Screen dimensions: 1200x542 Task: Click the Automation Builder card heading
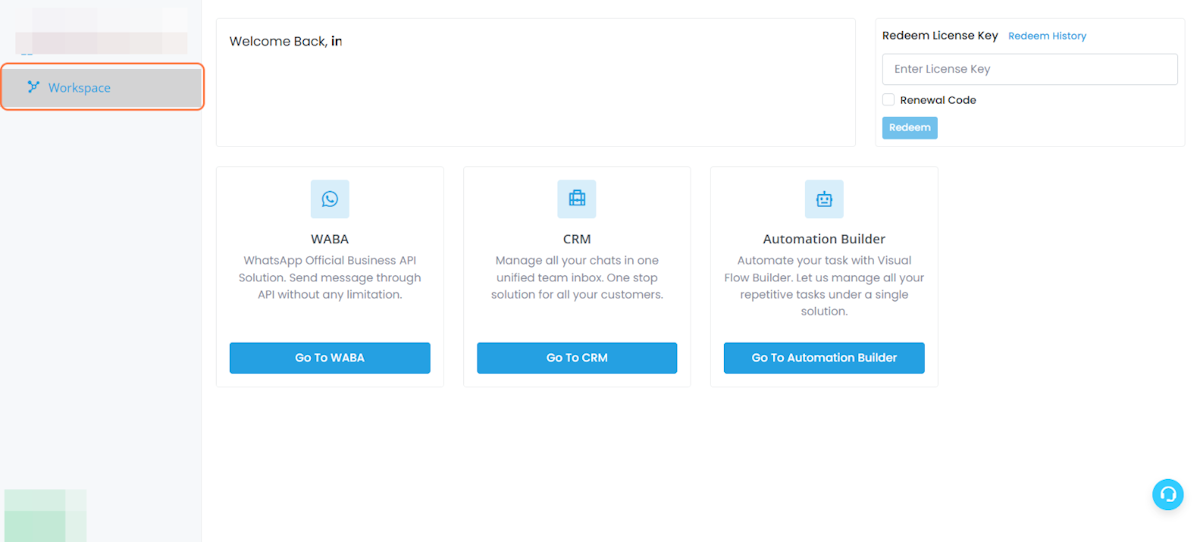click(x=824, y=239)
